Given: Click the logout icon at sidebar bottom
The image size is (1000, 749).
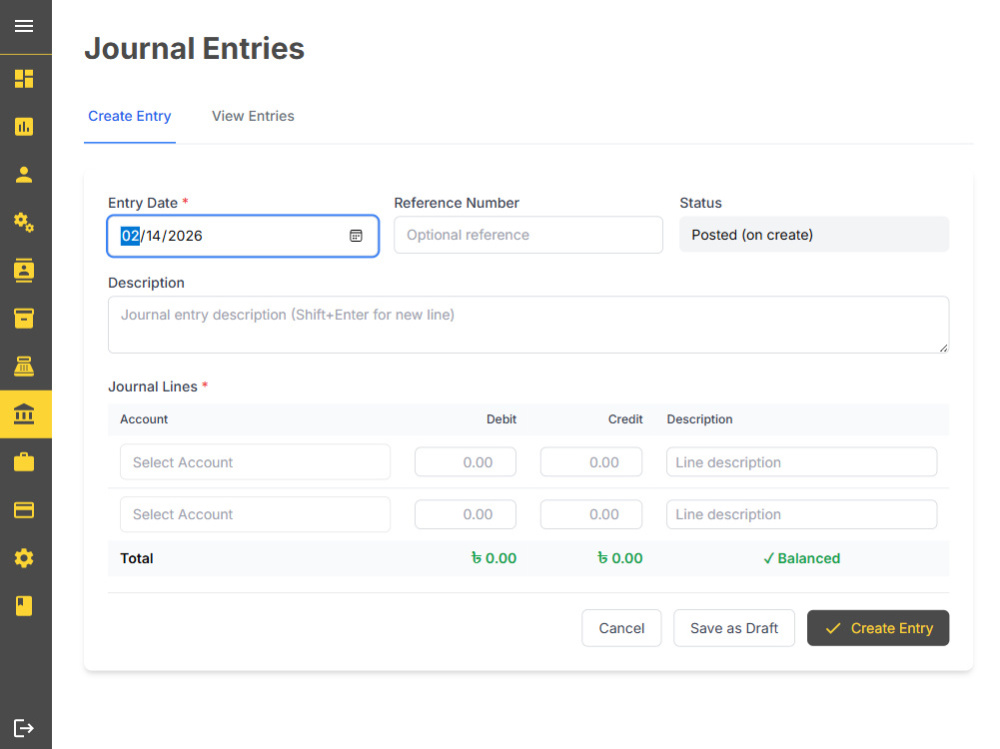Looking at the screenshot, I should click(x=24, y=728).
